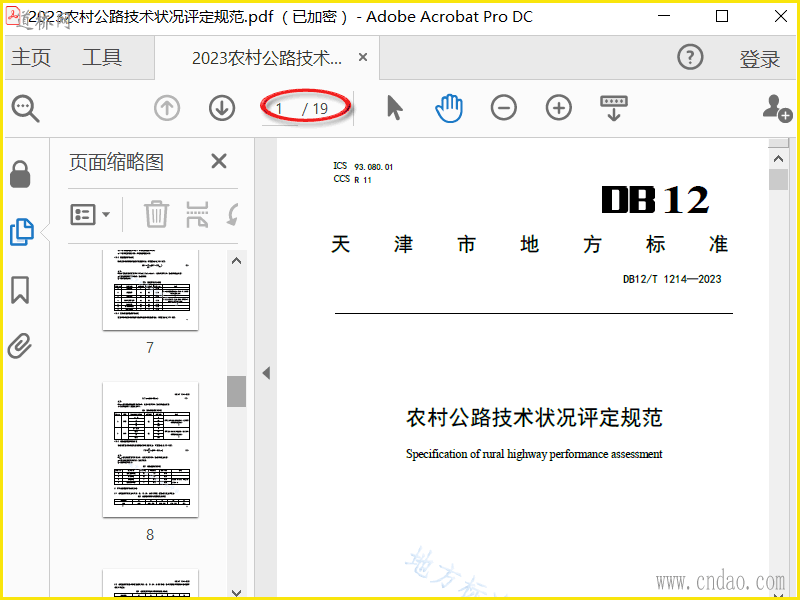Image resolution: width=800 pixels, height=600 pixels.
Task: Click the rotate pages icon
Action: [x=233, y=214]
